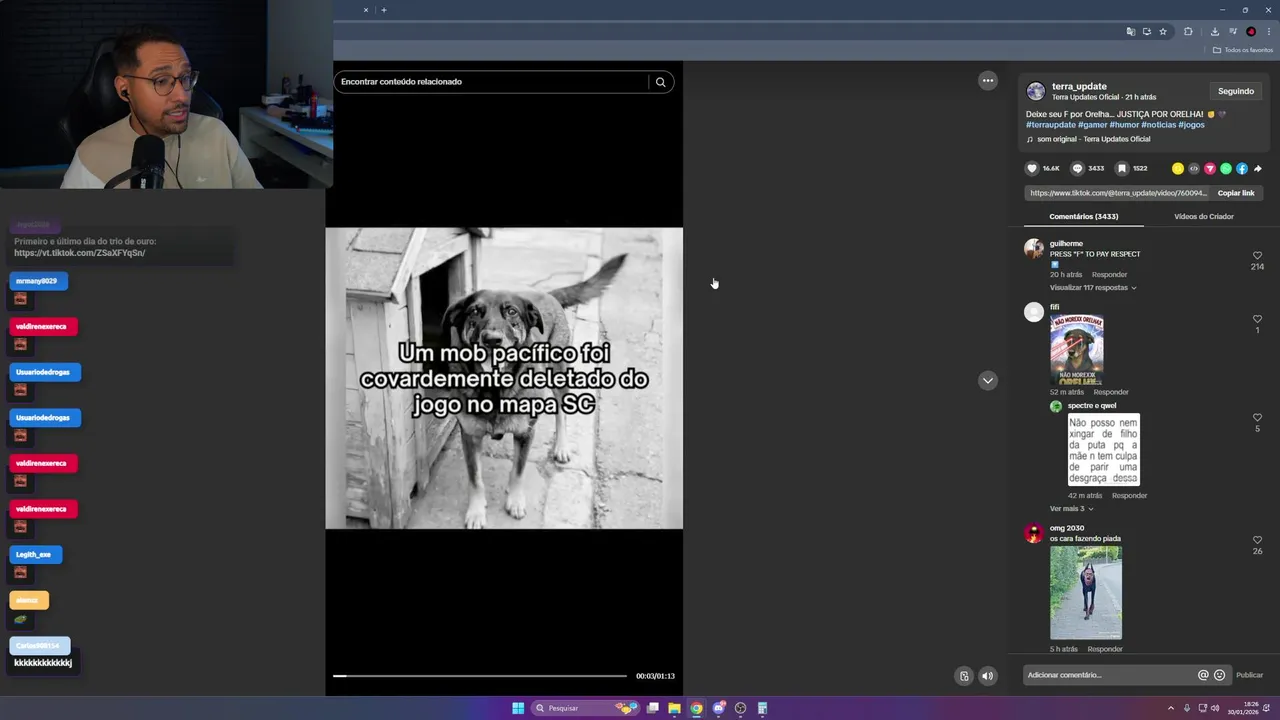Reply to spectre e qwel's comment
This screenshot has height=720, width=1280.
point(1129,496)
